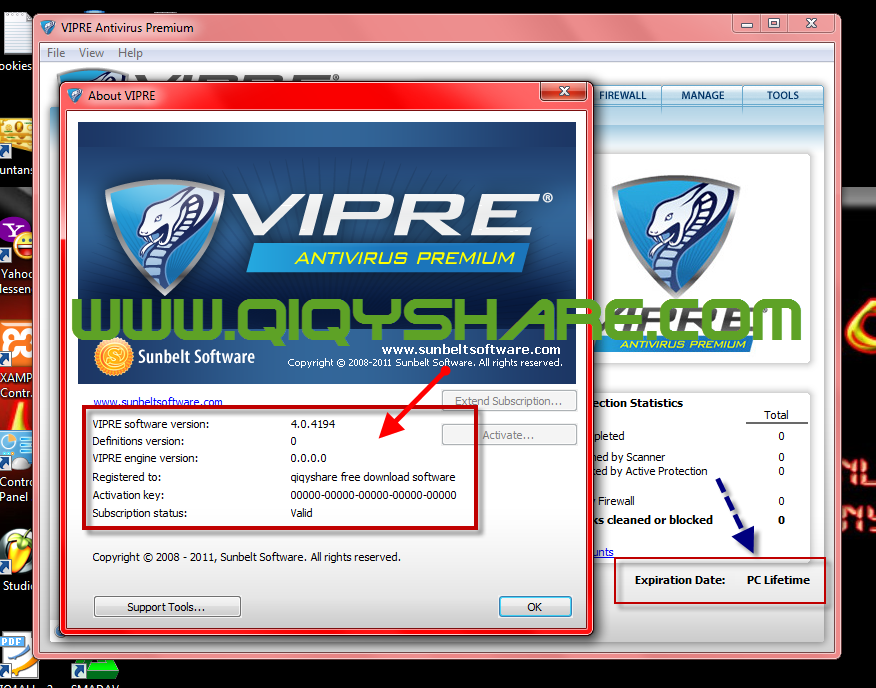Click the 'Total' column header in statistics
The width and height of the screenshot is (876, 688).
point(776,415)
